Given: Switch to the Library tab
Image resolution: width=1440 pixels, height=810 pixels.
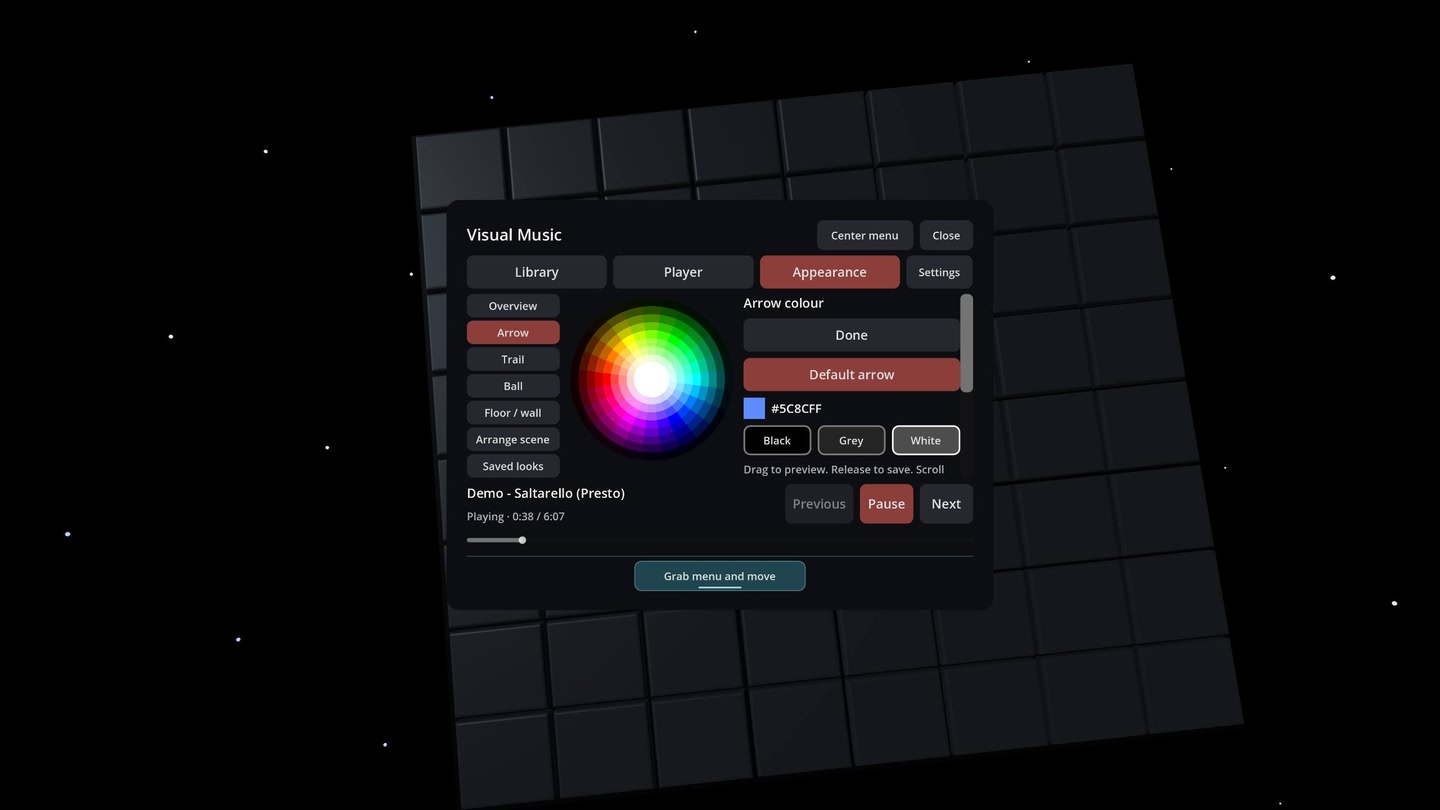Looking at the screenshot, I should point(536,272).
